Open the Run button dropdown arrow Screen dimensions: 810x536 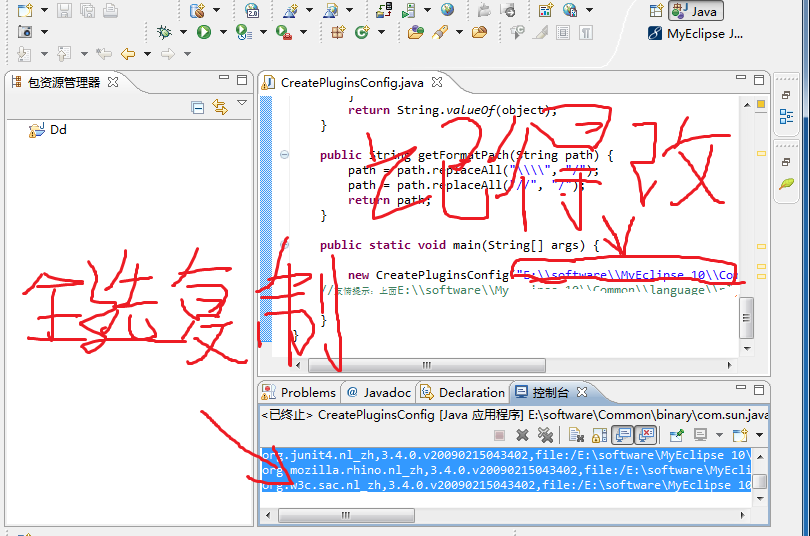pos(220,32)
